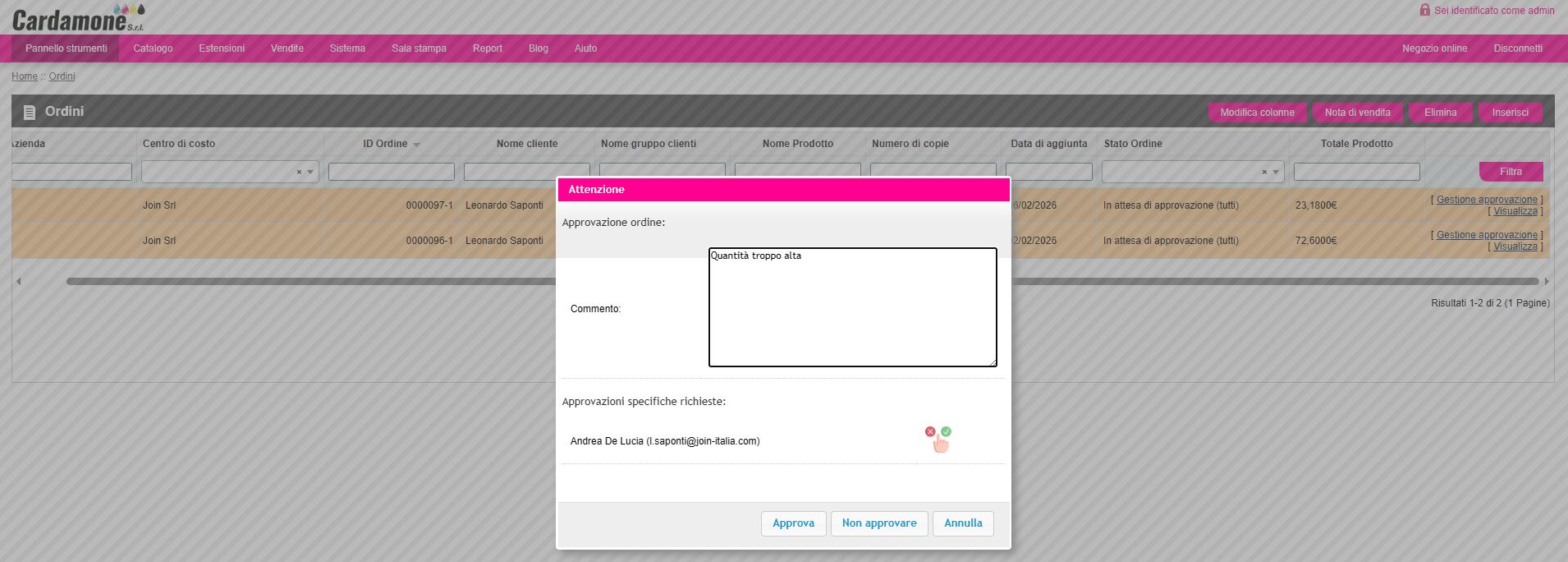Click the ID Ordine filter input

392,172
